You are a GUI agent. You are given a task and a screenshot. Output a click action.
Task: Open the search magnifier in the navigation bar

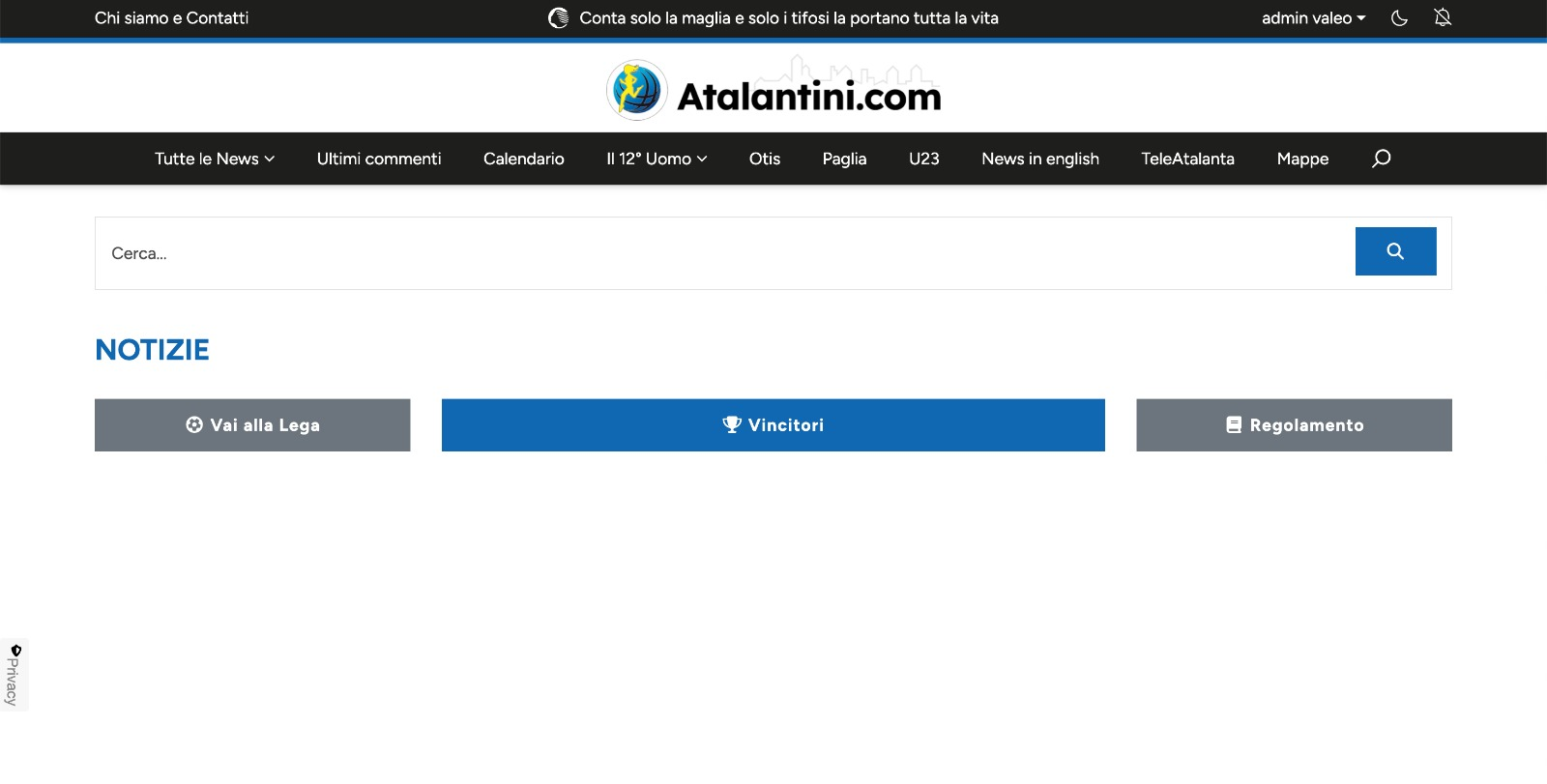point(1381,159)
